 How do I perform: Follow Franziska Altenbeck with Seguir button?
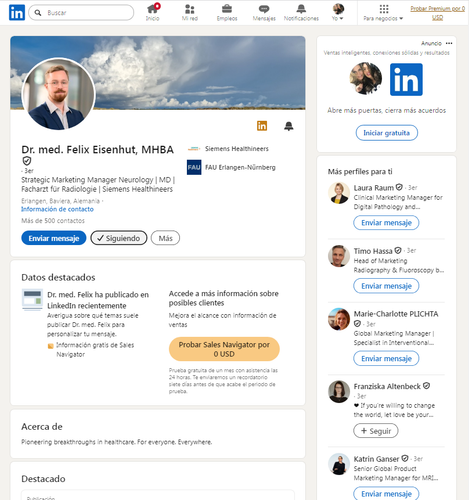pyautogui.click(x=376, y=431)
